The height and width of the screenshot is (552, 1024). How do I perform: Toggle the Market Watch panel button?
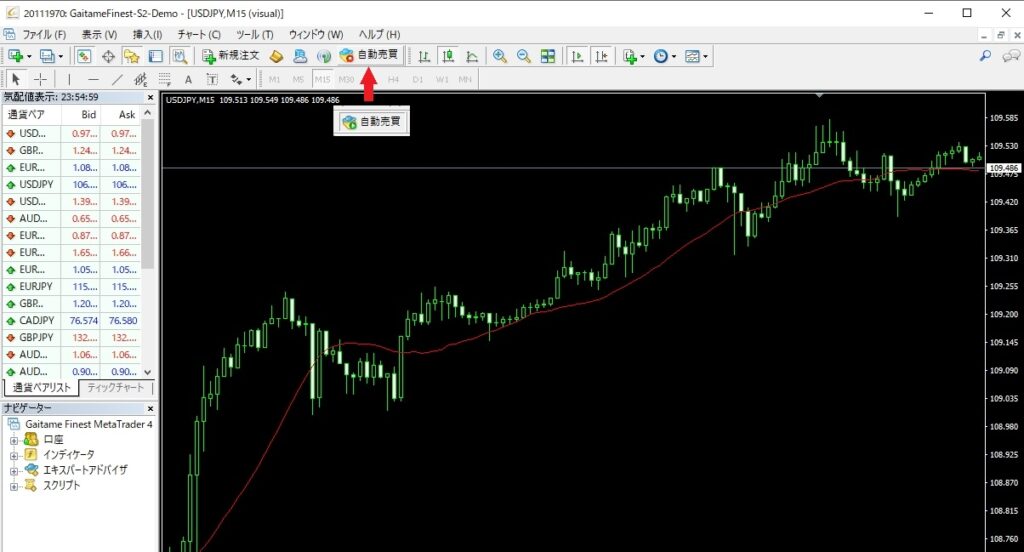(x=84, y=57)
